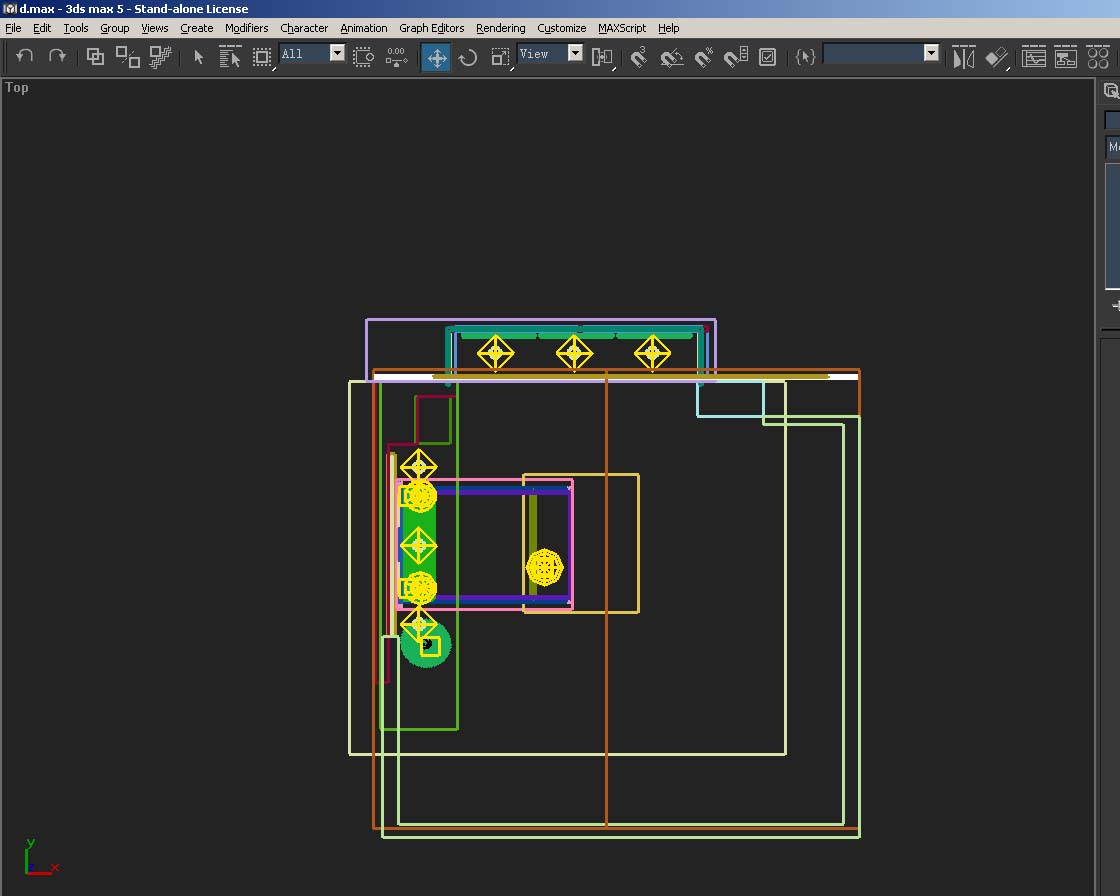The width and height of the screenshot is (1120, 896).
Task: Enable the Percent Snap toggle
Action: point(704,57)
